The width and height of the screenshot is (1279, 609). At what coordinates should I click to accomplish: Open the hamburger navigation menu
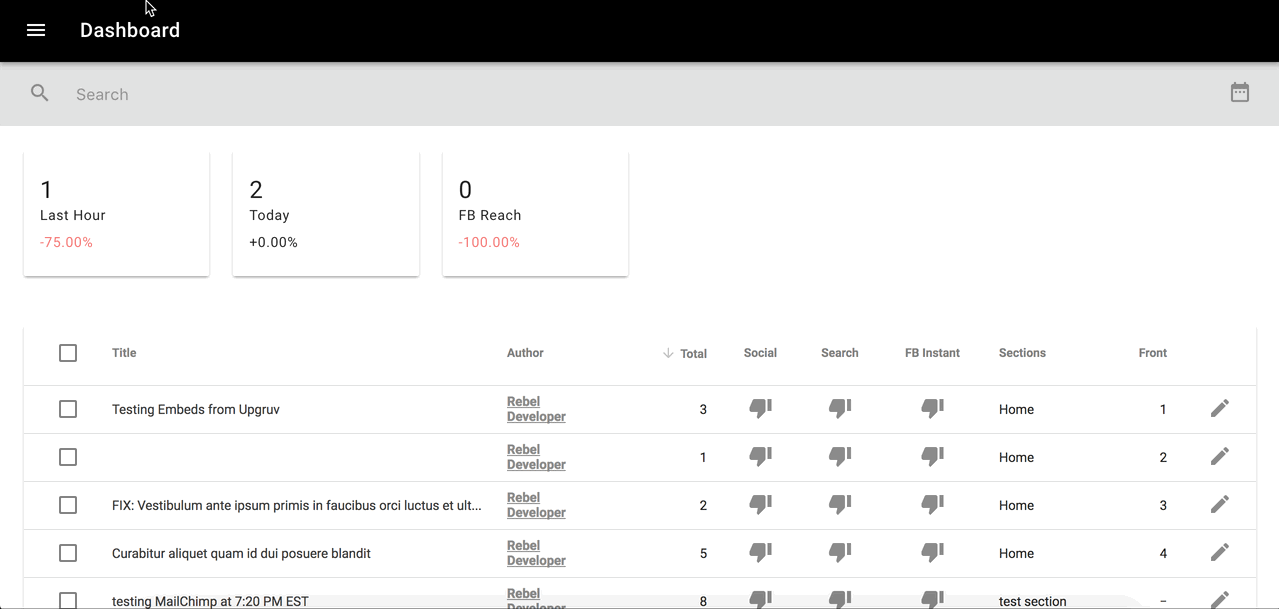(36, 30)
